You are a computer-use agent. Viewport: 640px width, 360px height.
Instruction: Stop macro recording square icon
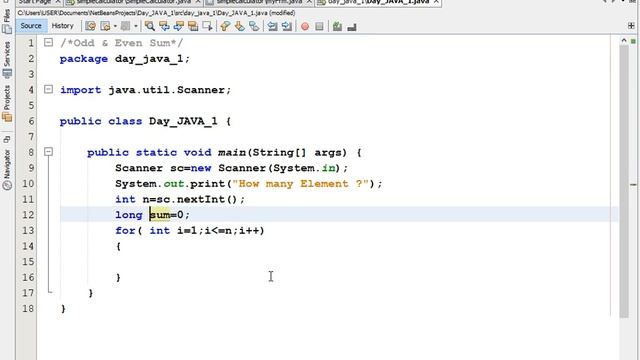click(319, 27)
